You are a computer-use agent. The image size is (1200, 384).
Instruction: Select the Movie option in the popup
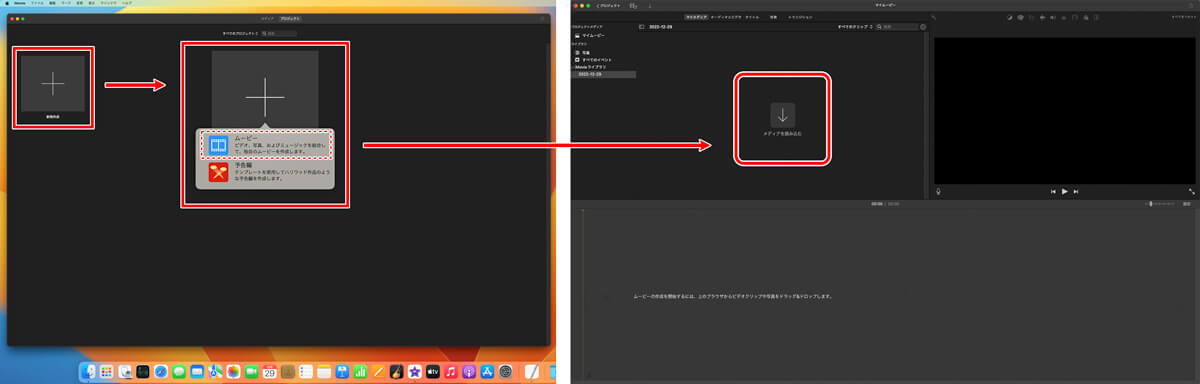(x=266, y=144)
